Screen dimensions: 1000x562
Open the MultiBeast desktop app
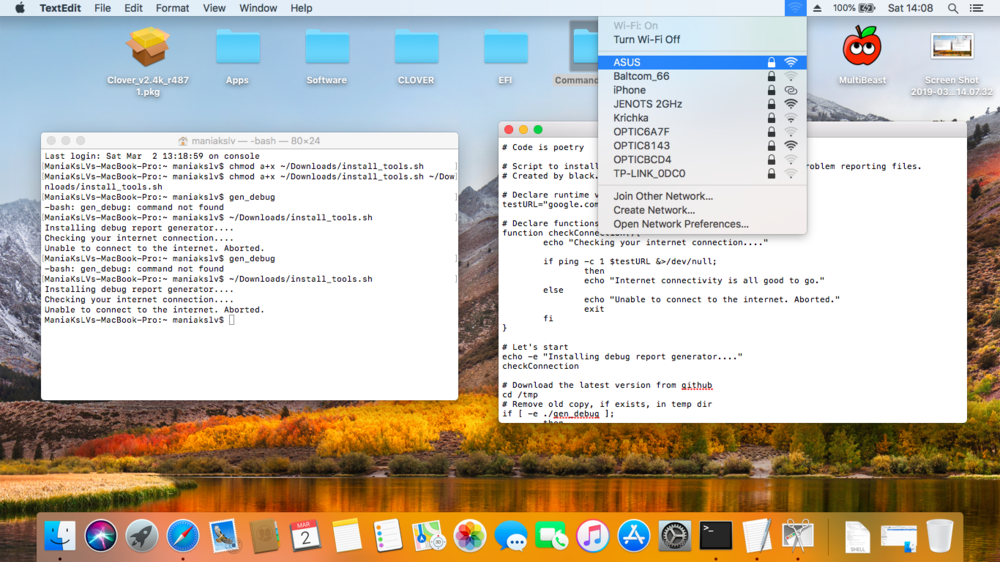[862, 47]
